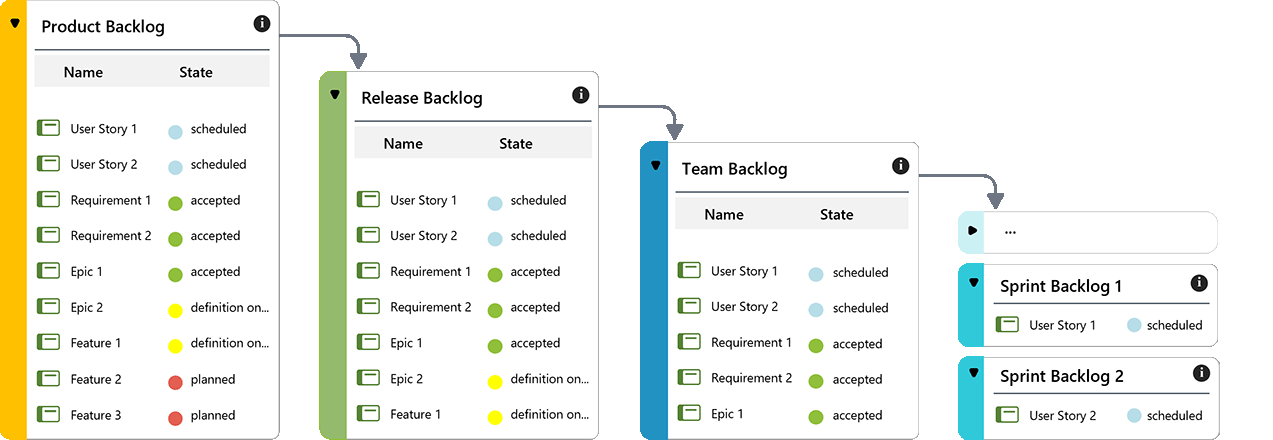The height and width of the screenshot is (440, 1273).
Task: Click the Sprint Backlog 1 title
Action: 1060,287
